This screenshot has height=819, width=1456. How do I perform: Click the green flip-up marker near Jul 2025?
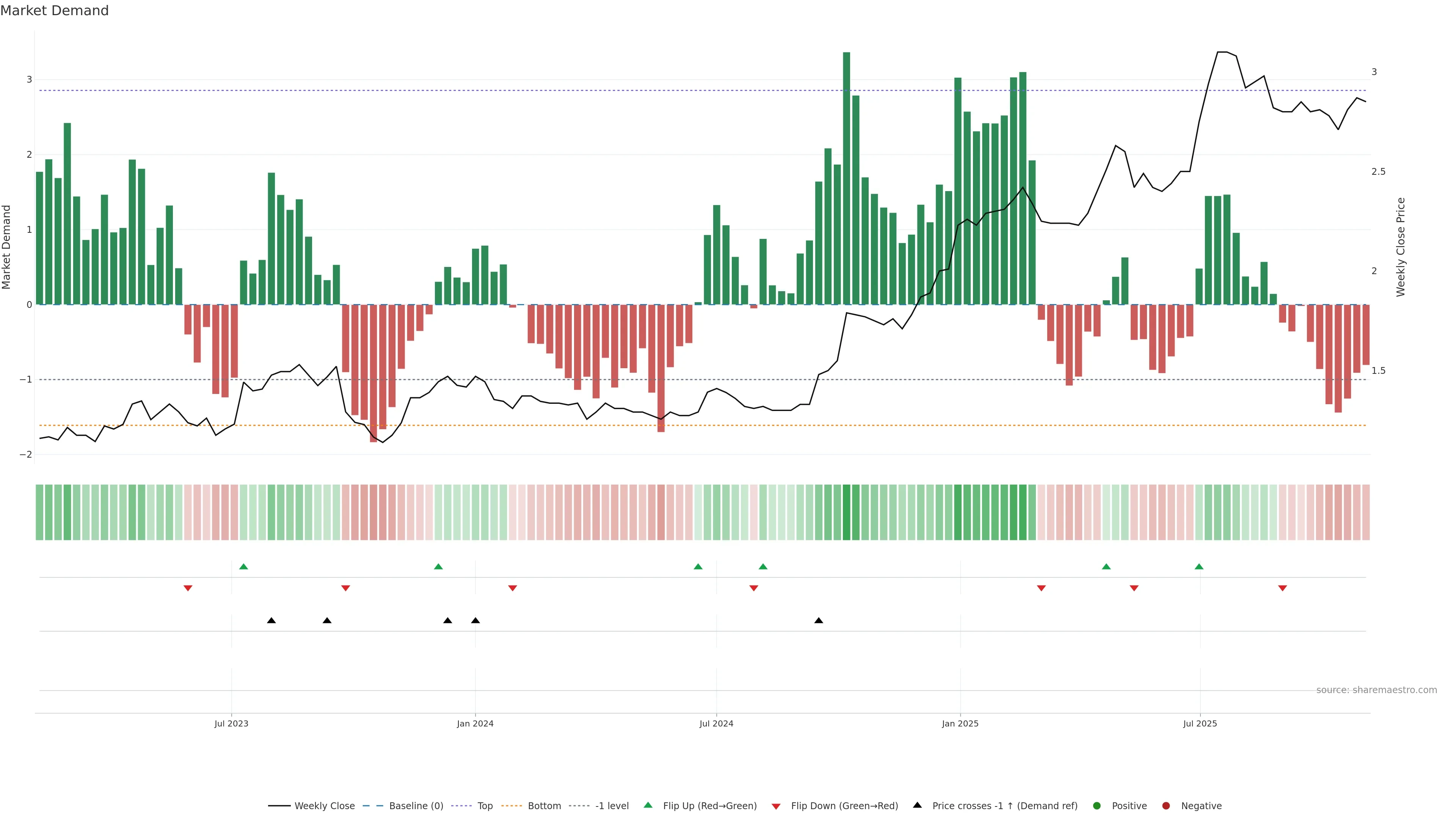pos(1199,566)
